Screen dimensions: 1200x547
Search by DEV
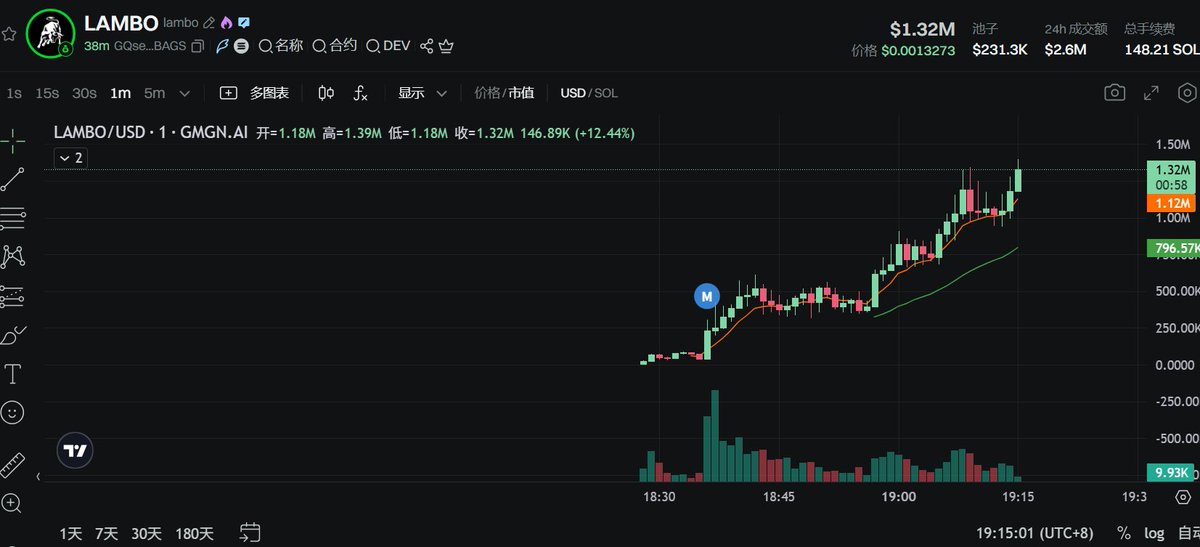pyautogui.click(x=389, y=45)
